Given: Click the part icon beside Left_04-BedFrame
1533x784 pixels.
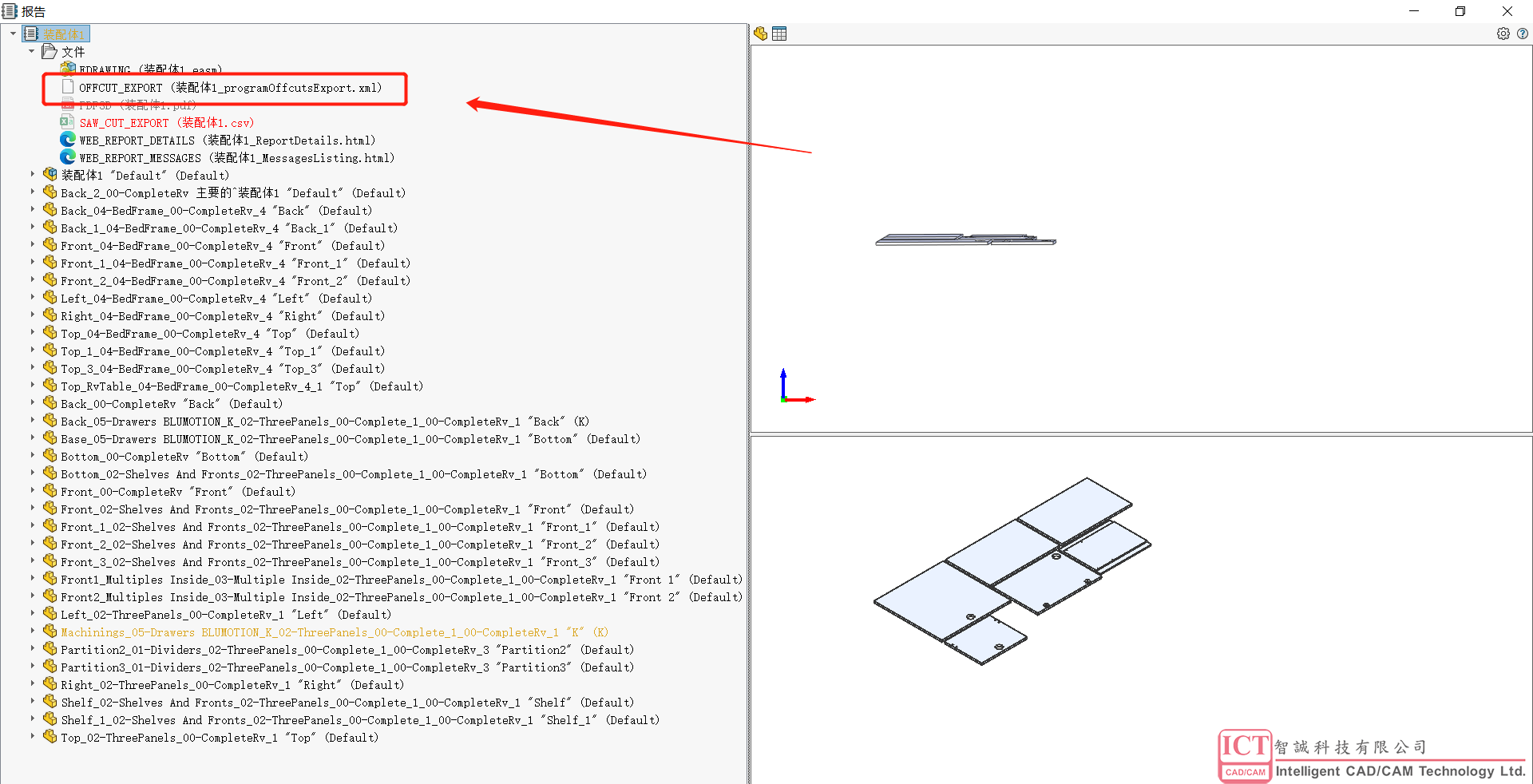Looking at the screenshot, I should 50,298.
